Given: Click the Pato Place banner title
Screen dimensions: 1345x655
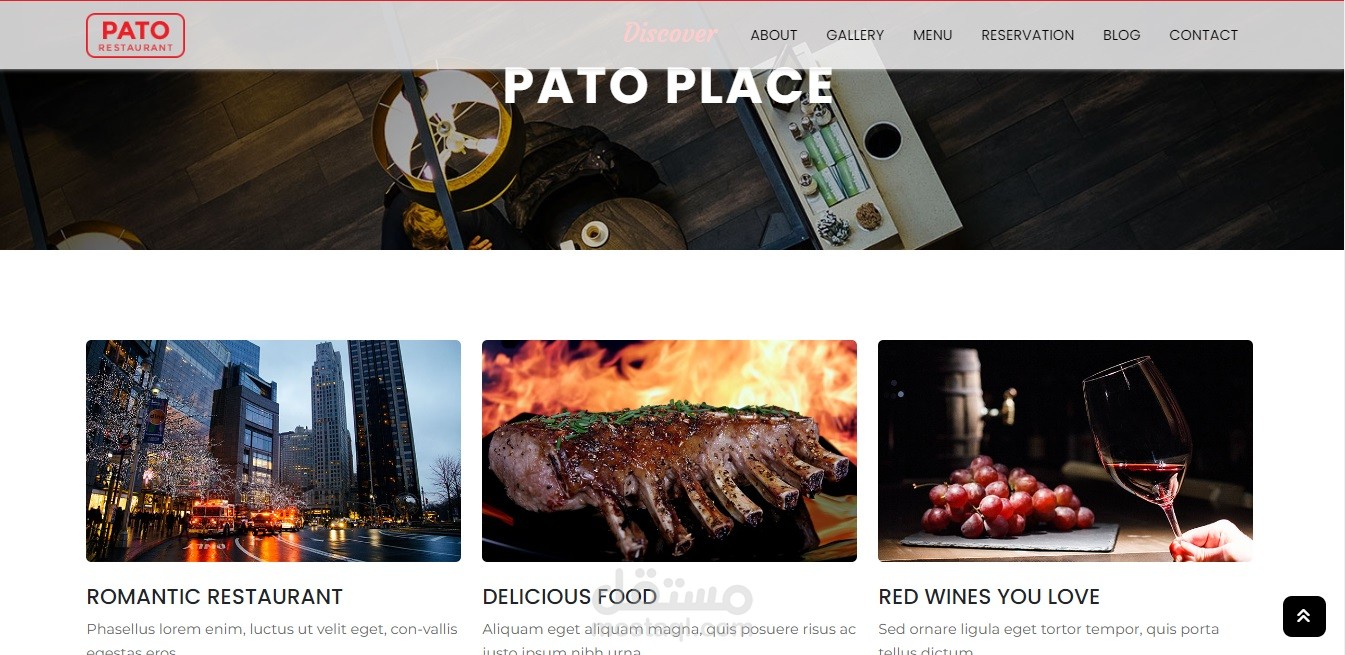Looking at the screenshot, I should point(669,86).
